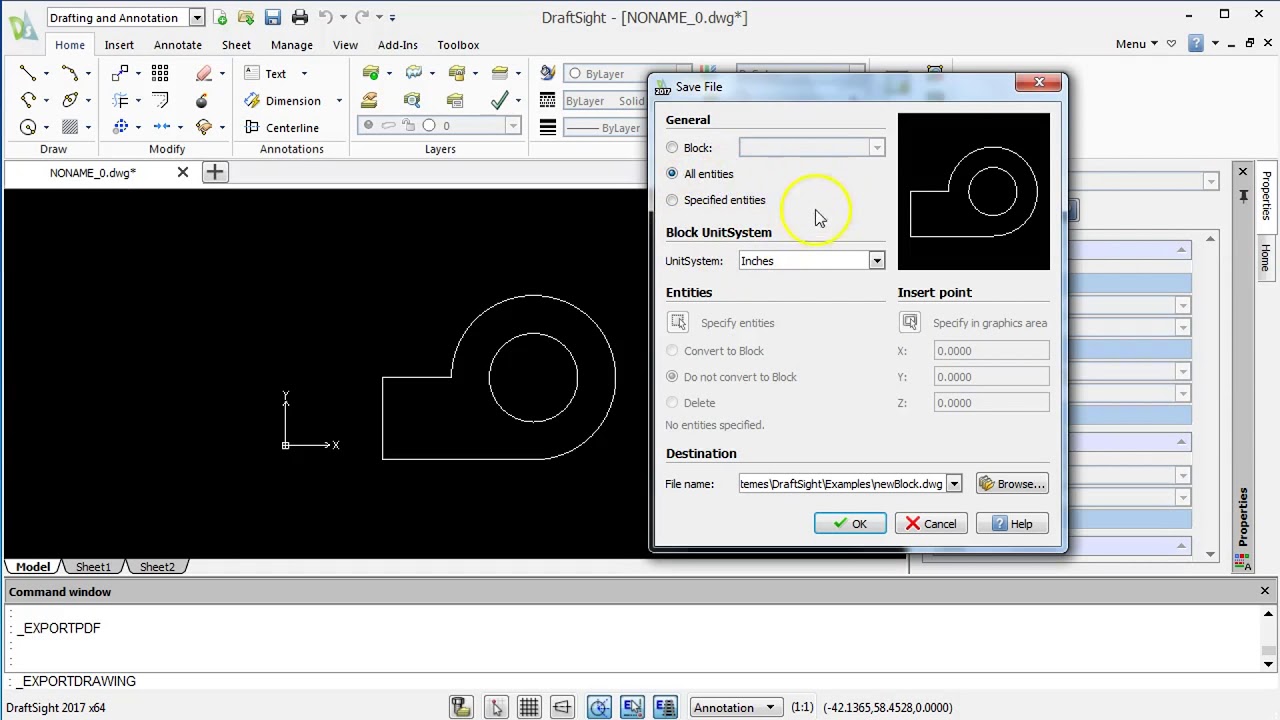
Task: Select the Hatch tool in Draw panel
Action: click(70, 127)
